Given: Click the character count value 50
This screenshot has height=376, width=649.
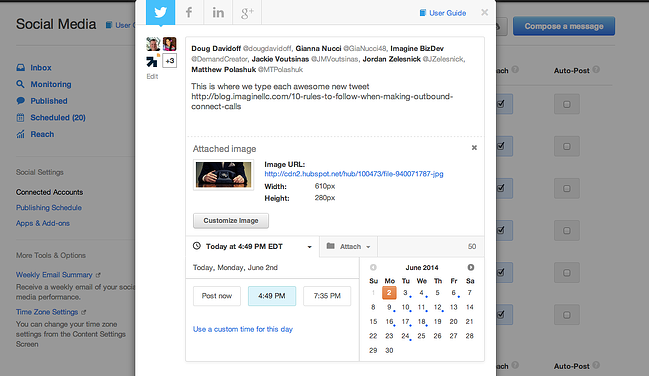Looking at the screenshot, I should (x=472, y=246).
